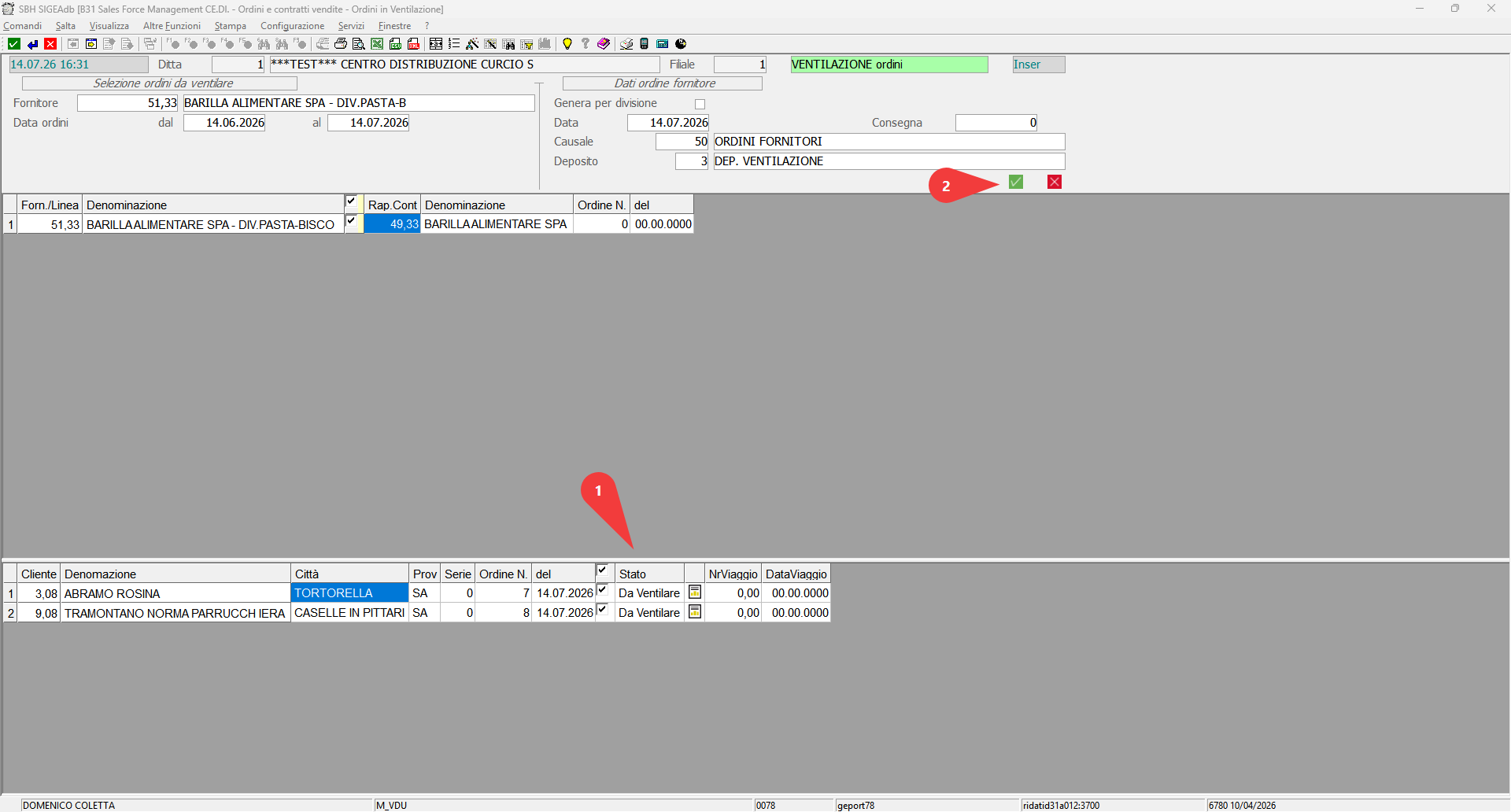Screen dimensions: 1511x812
Task: Open the Stampa menu
Action: [x=230, y=26]
